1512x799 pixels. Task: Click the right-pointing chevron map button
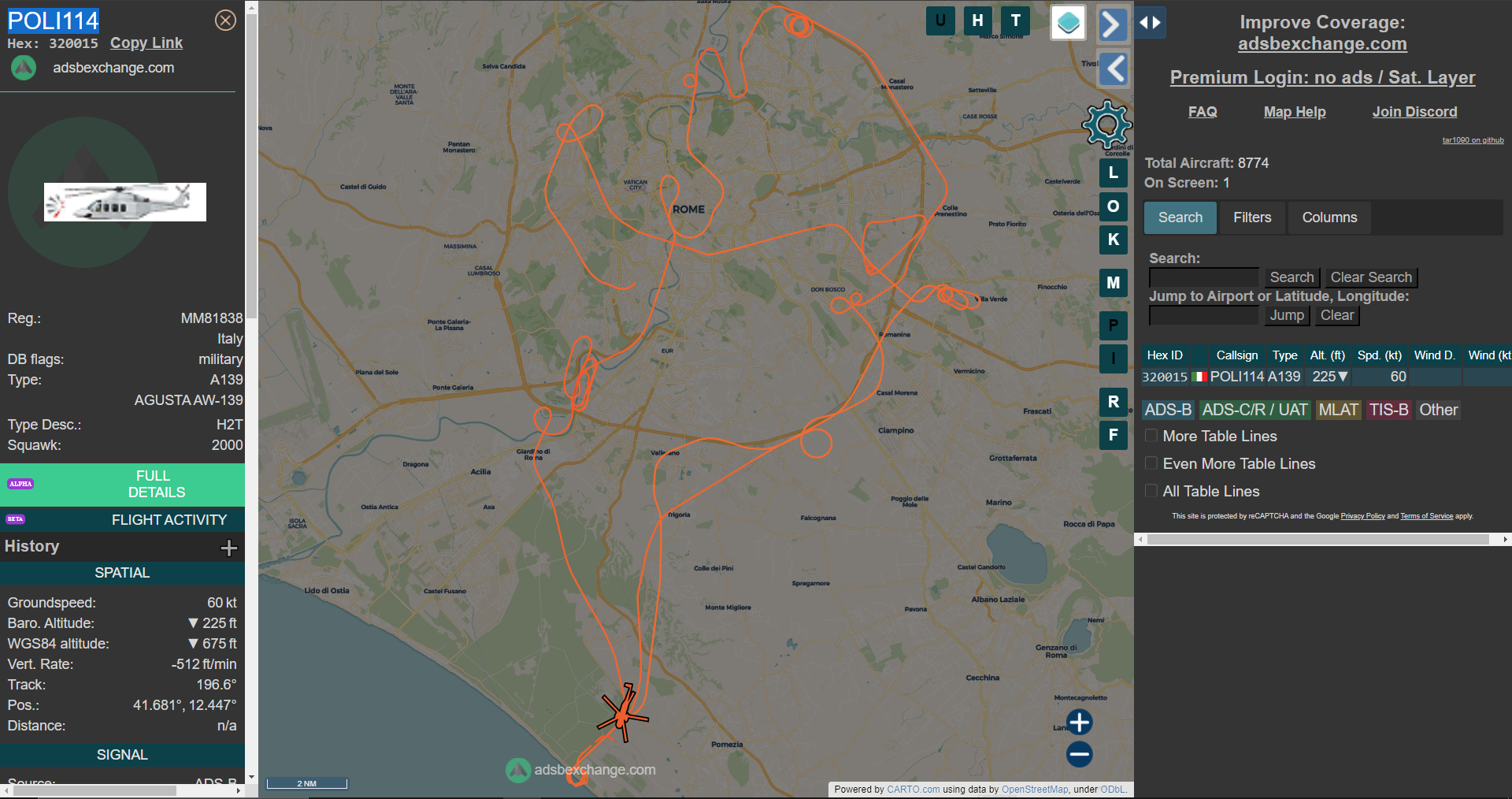click(1112, 24)
